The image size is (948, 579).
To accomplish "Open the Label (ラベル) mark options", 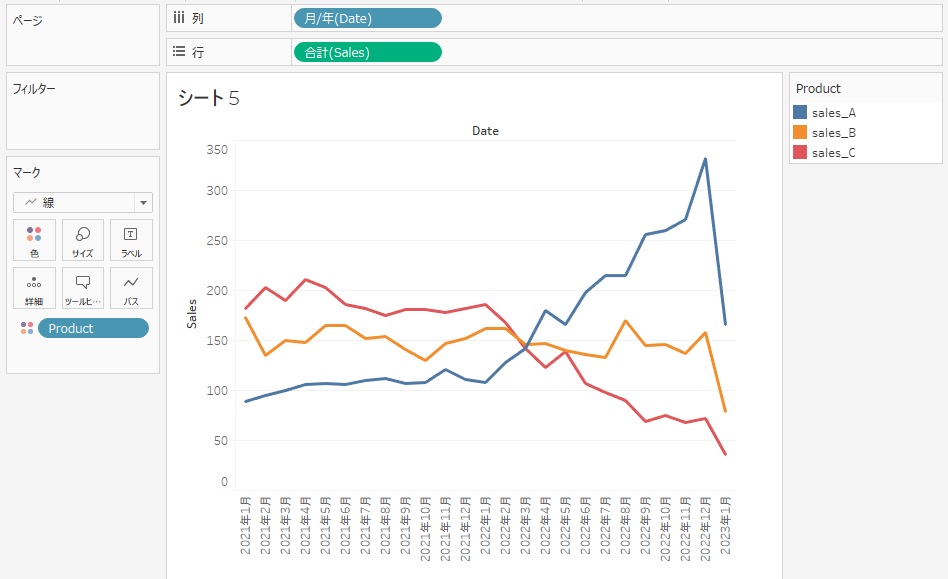I will click(130, 239).
